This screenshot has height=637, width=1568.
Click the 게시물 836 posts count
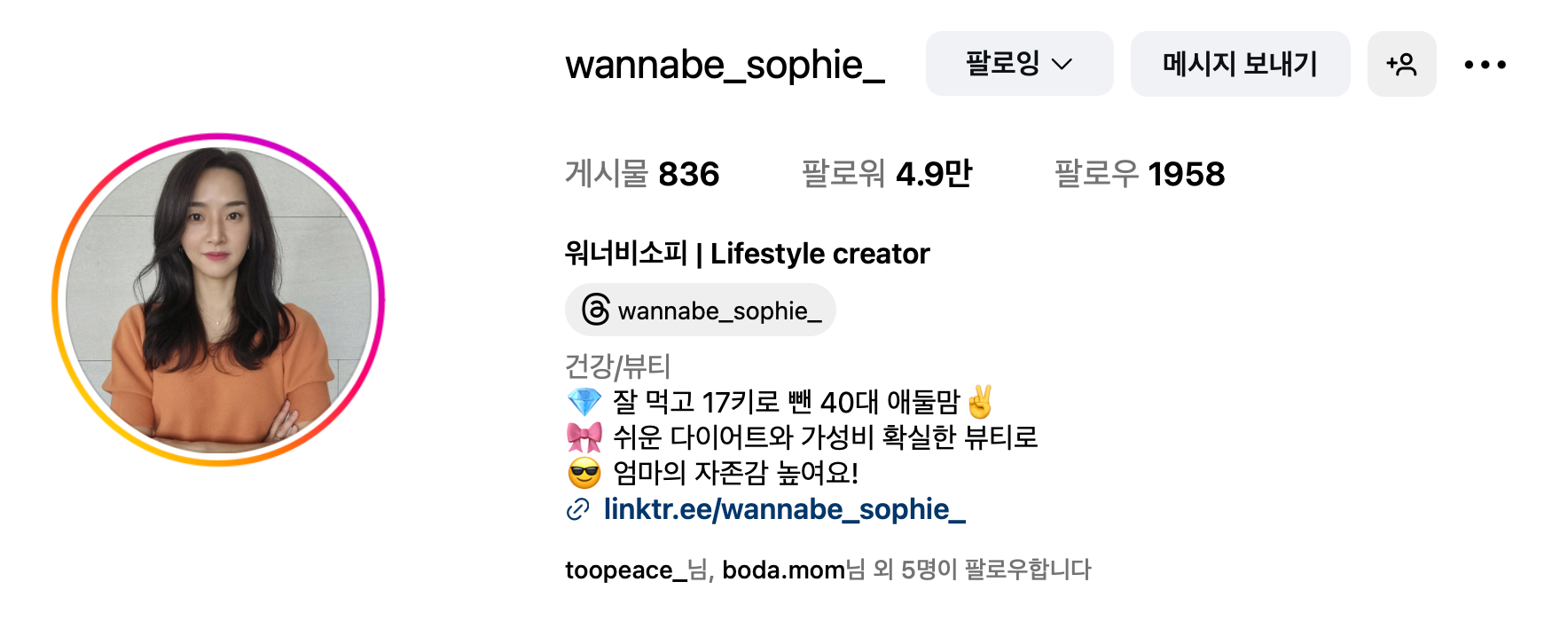(642, 174)
